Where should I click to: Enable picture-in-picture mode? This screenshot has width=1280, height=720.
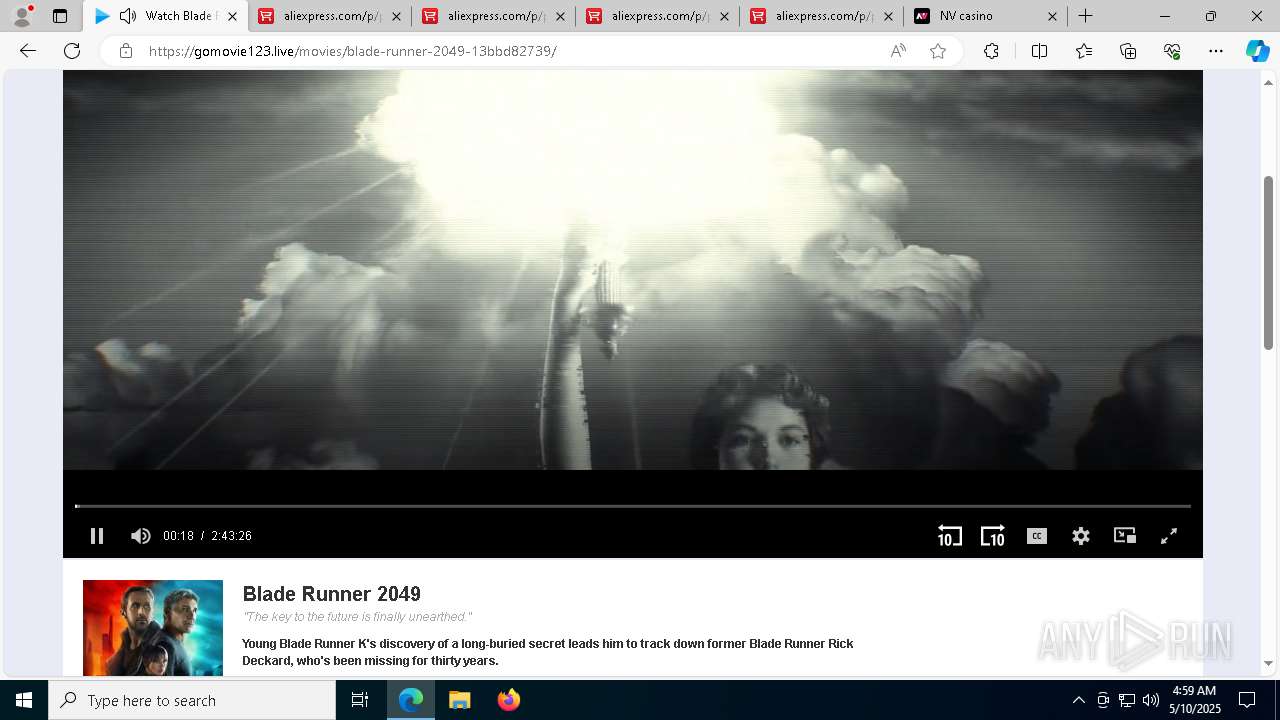point(1125,536)
